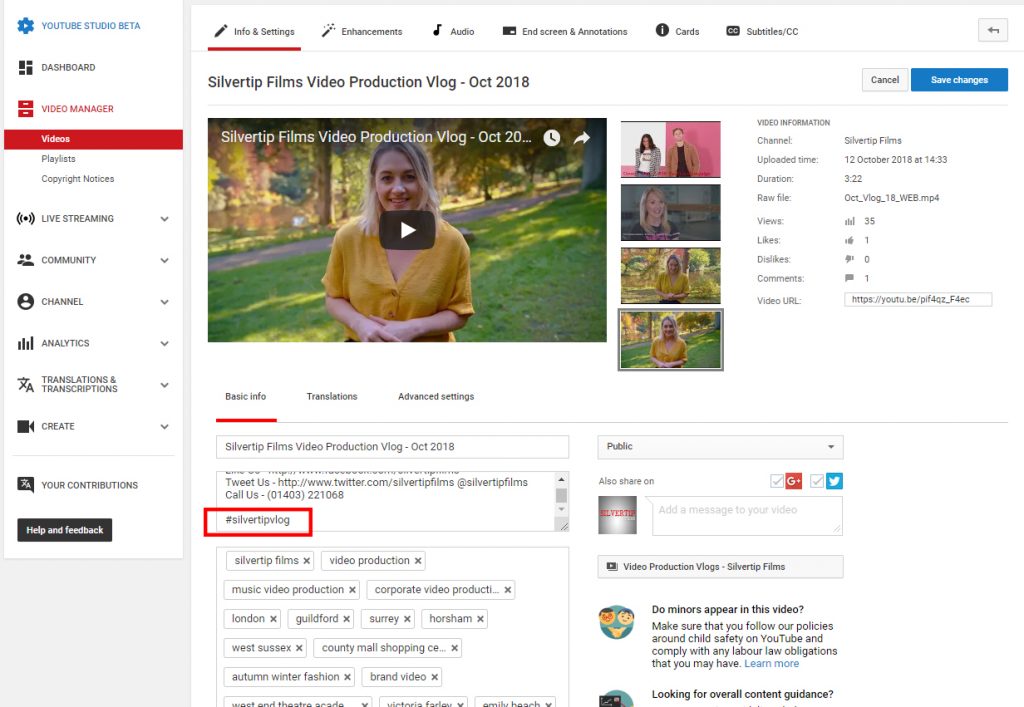The height and width of the screenshot is (707, 1024).
Task: Remove the 'corporate video producti...' tag
Action: [x=507, y=590]
